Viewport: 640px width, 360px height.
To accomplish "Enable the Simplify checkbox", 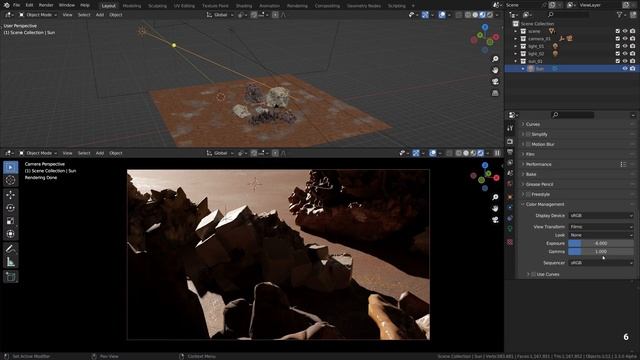I will point(528,134).
